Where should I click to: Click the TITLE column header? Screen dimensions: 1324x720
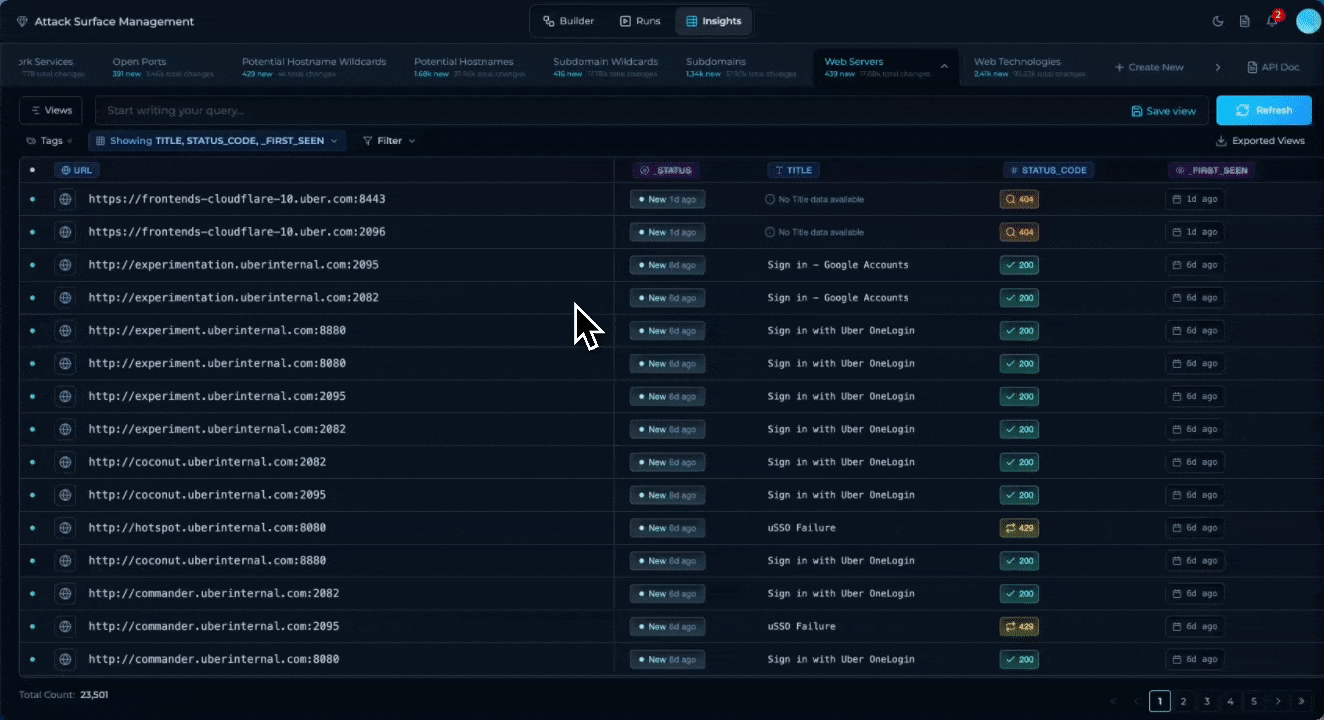(793, 170)
